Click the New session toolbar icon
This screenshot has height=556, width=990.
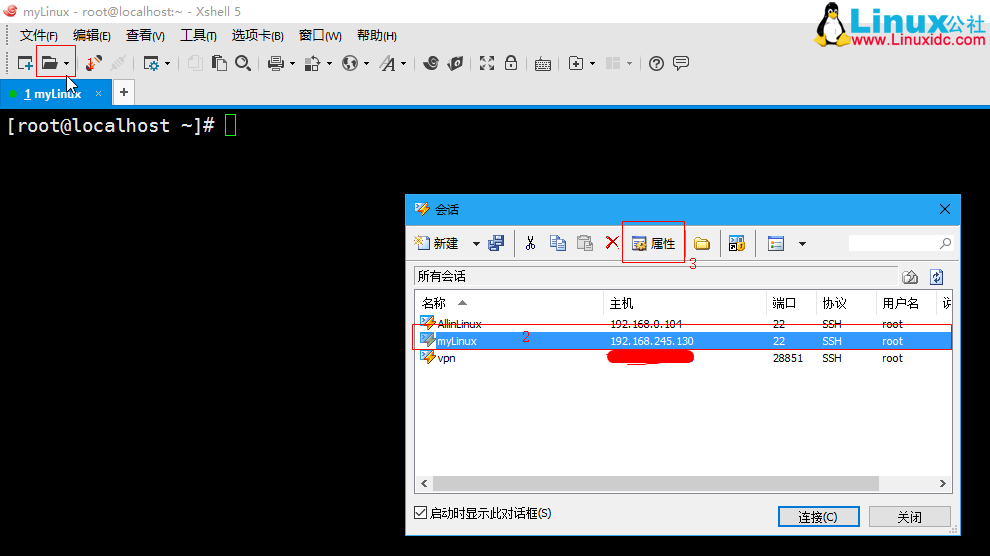pyautogui.click(x=25, y=63)
